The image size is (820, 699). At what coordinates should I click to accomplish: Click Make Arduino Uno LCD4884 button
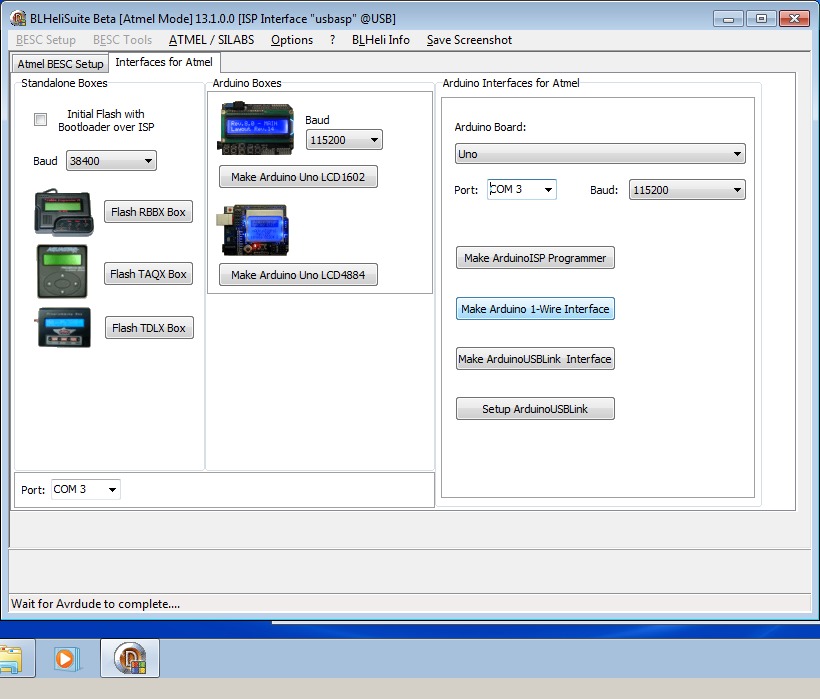pos(298,274)
